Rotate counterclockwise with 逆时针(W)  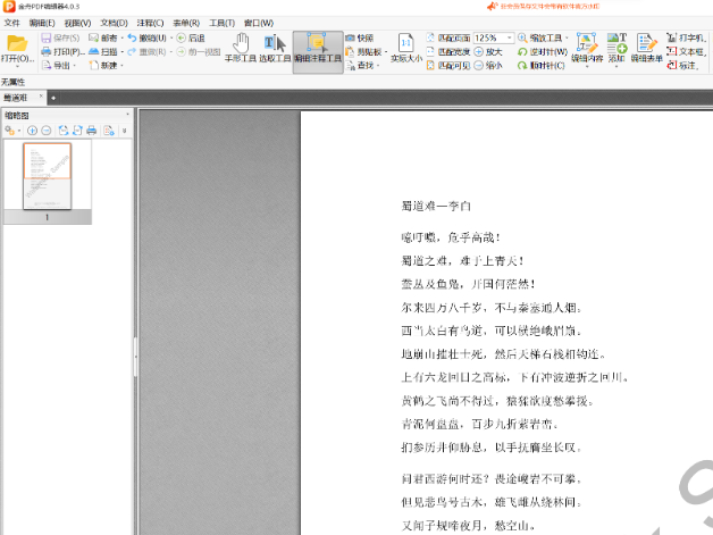point(542,52)
